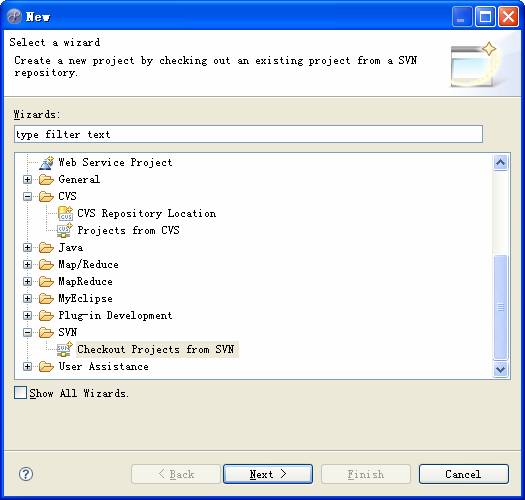Click the wizard list scroll up arrow
Screen dimensions: 525x500
coord(501,163)
